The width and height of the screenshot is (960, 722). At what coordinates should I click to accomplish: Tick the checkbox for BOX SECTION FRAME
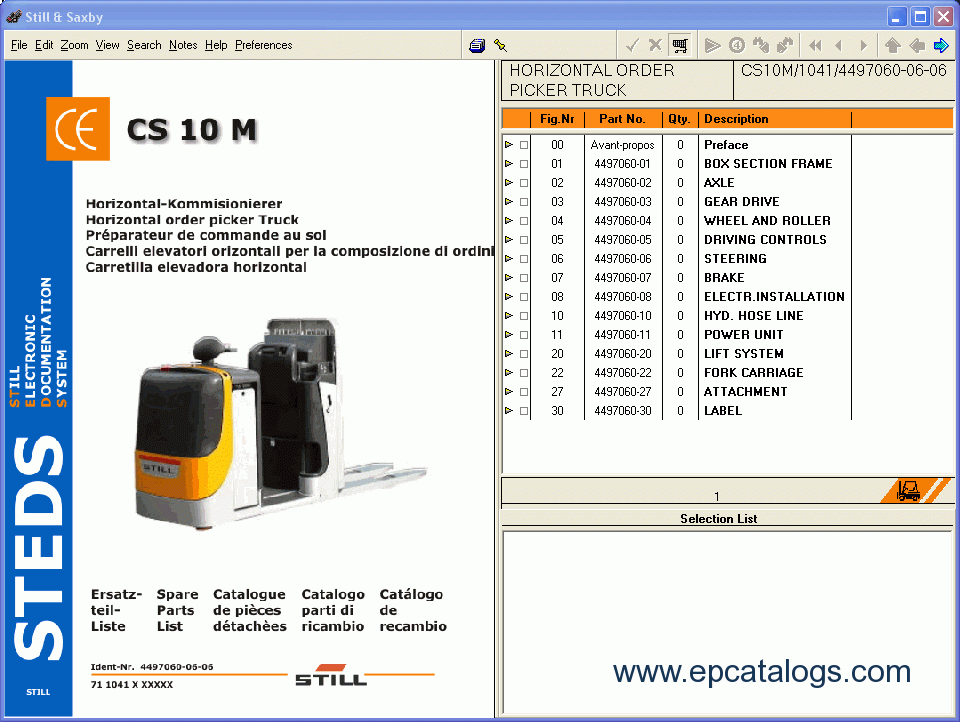click(x=524, y=164)
